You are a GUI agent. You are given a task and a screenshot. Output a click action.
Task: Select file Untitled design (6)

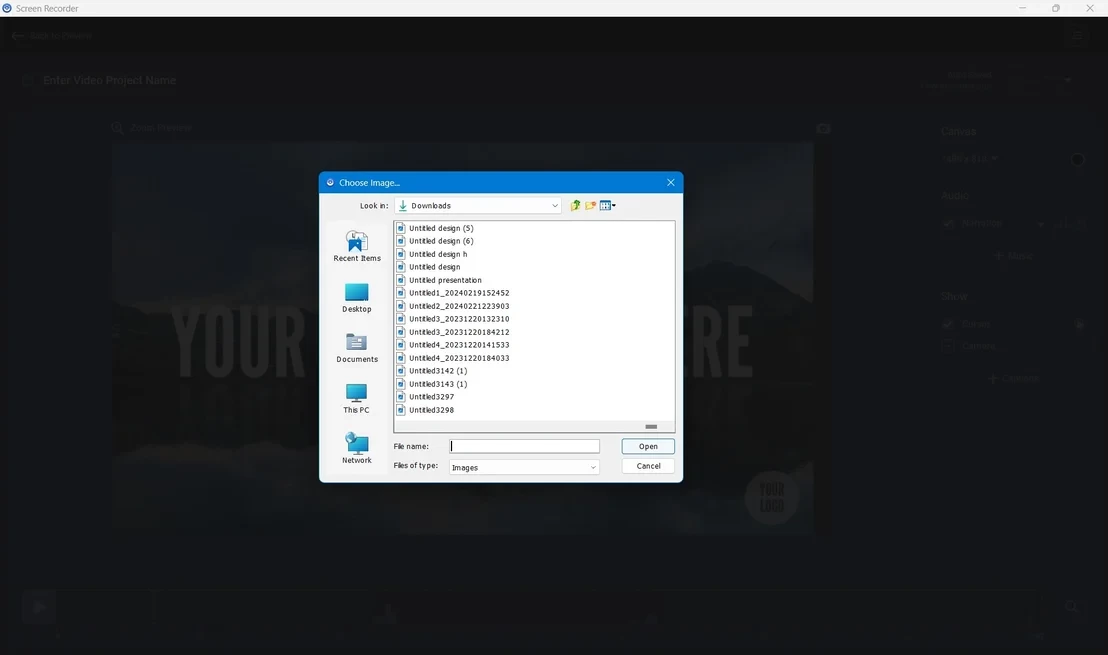(x=441, y=241)
